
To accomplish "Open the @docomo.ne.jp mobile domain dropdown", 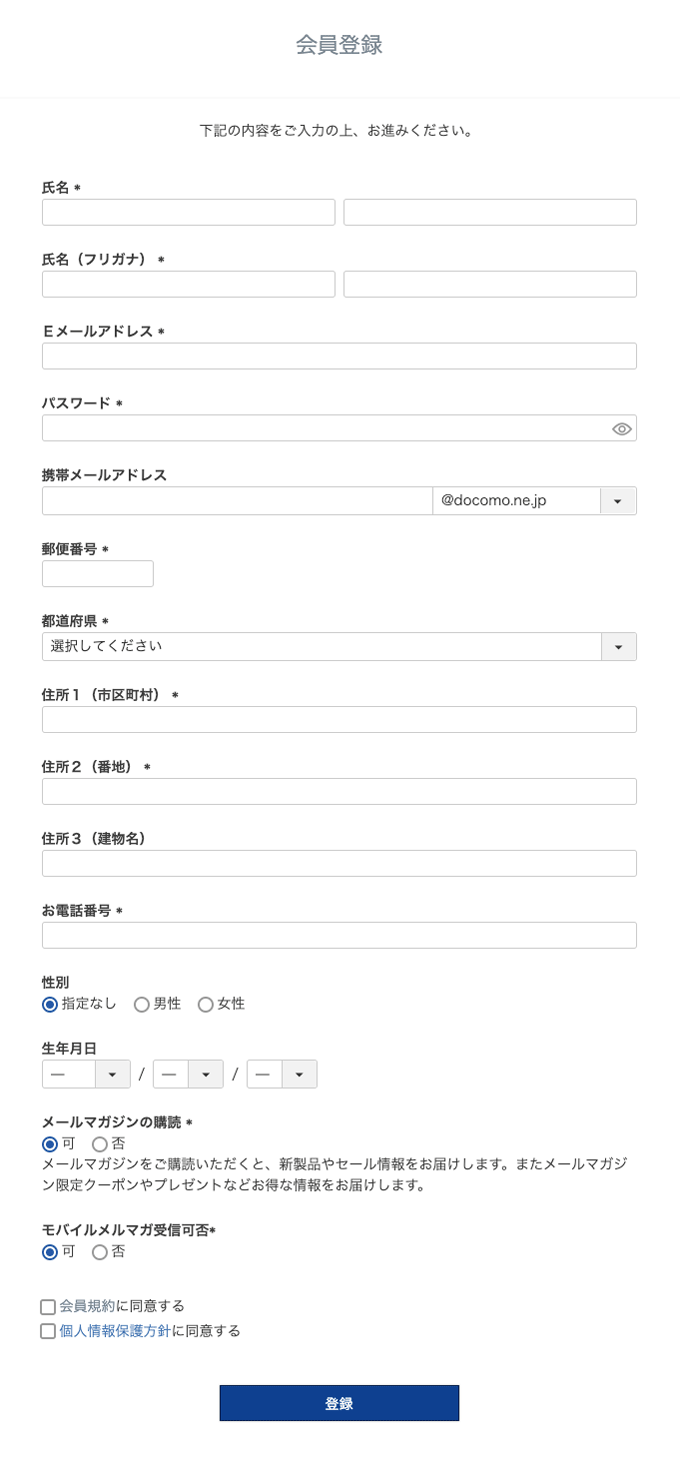I will [x=617, y=501].
